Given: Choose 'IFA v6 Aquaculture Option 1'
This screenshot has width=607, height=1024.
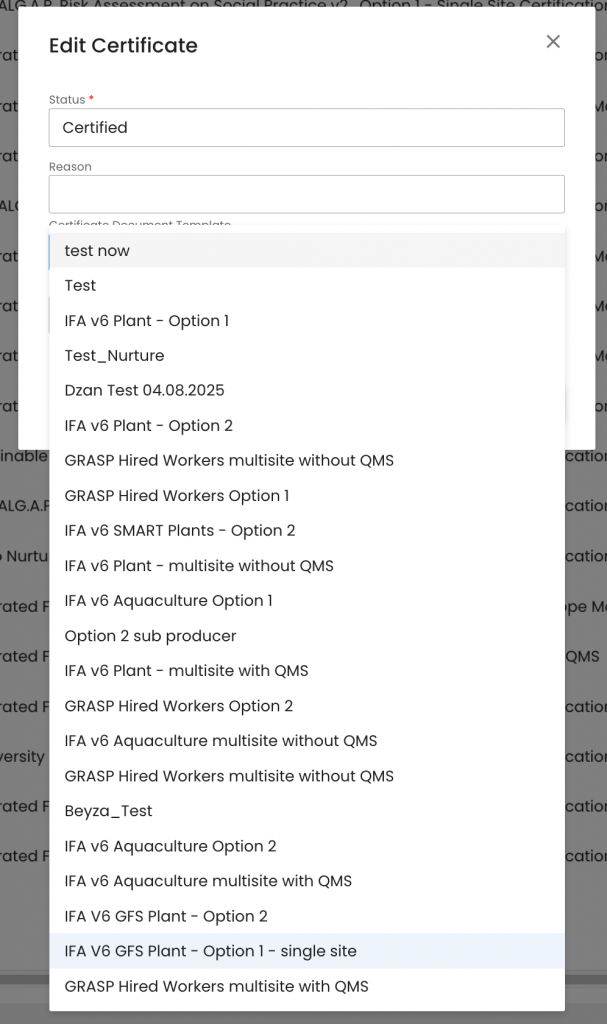Looking at the screenshot, I should point(168,601).
